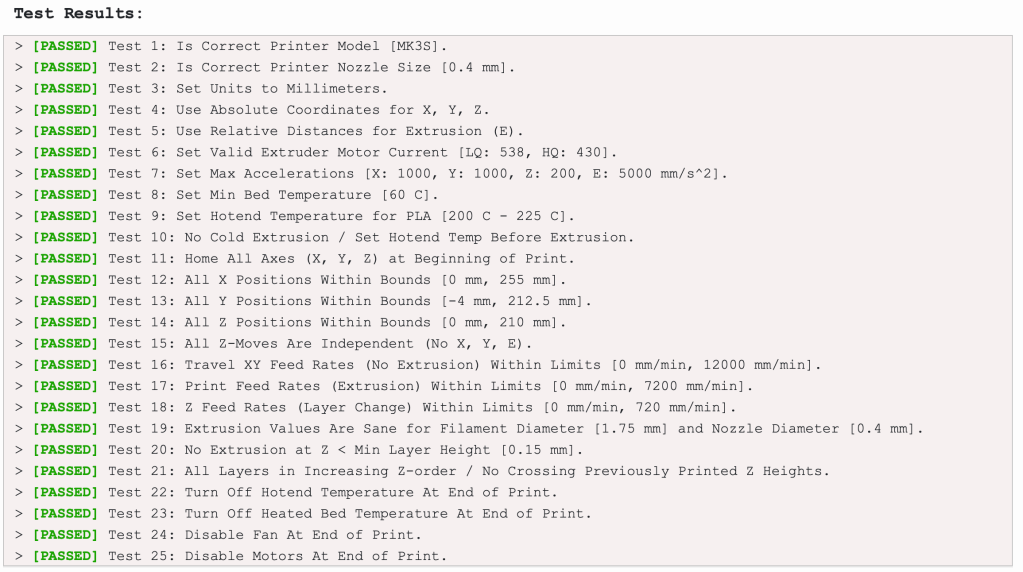
Task: Select the Travel XY Feed Rates result
Action: pos(465,365)
